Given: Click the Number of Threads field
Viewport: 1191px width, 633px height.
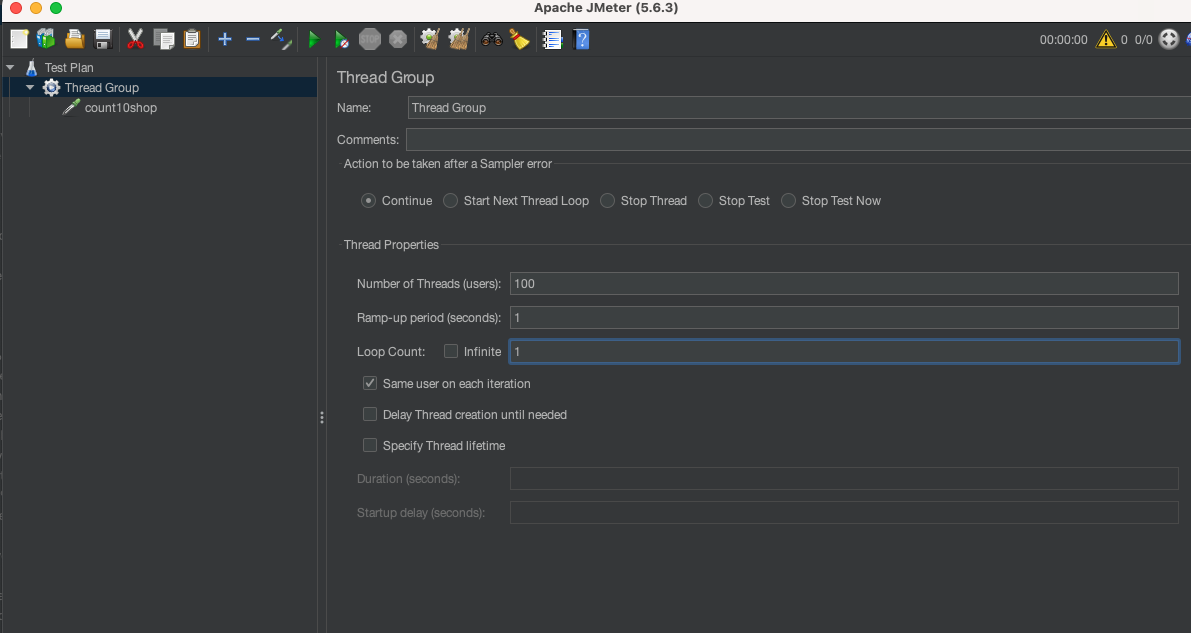Looking at the screenshot, I should (844, 283).
